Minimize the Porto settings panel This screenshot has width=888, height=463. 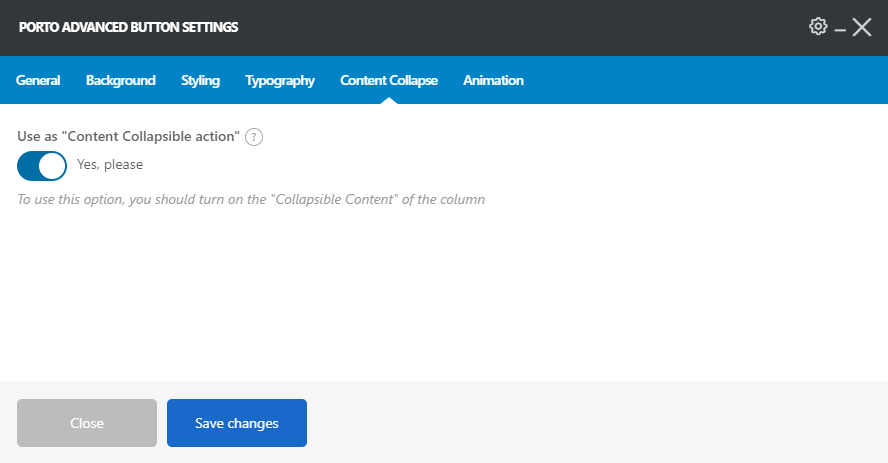[840, 30]
